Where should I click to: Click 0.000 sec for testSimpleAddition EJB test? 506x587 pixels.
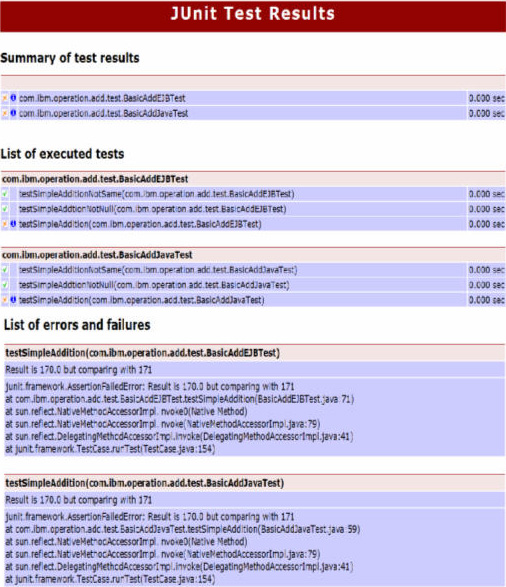[487, 224]
